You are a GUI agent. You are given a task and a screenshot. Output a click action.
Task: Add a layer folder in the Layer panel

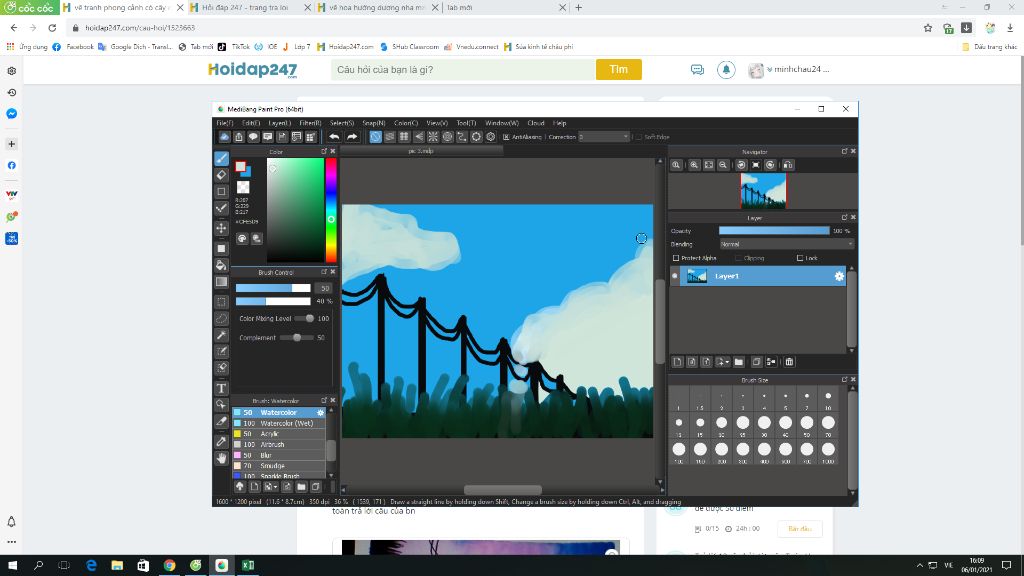click(x=739, y=362)
